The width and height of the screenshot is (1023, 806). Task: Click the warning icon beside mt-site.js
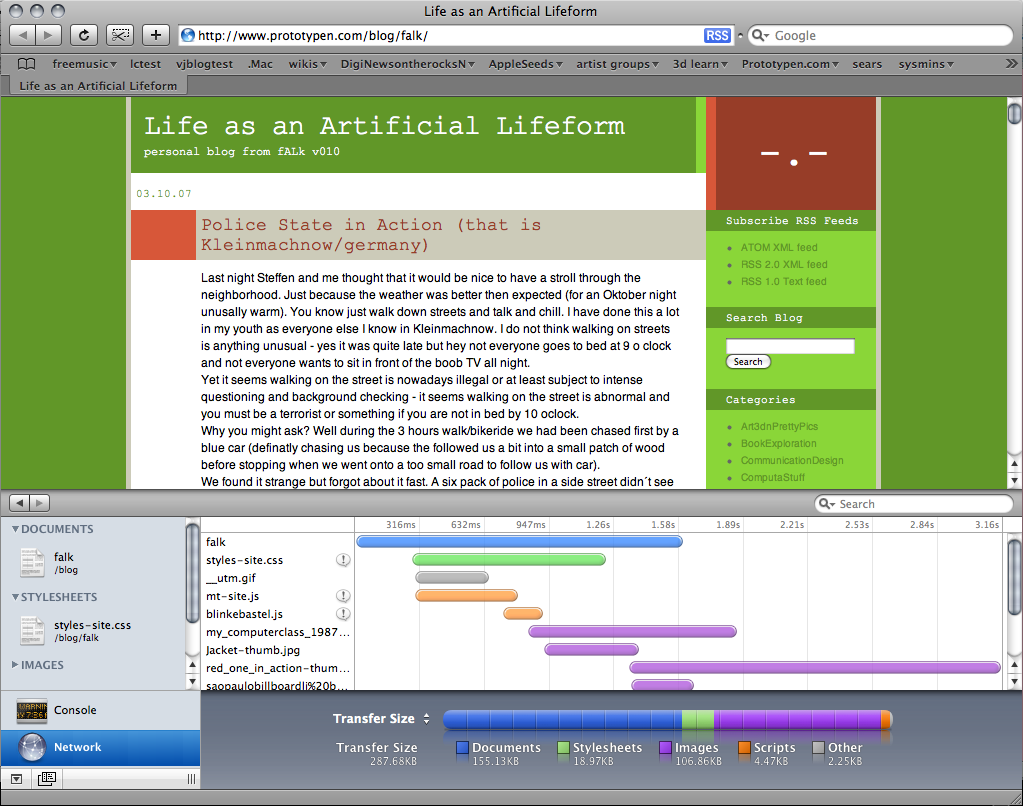(343, 596)
